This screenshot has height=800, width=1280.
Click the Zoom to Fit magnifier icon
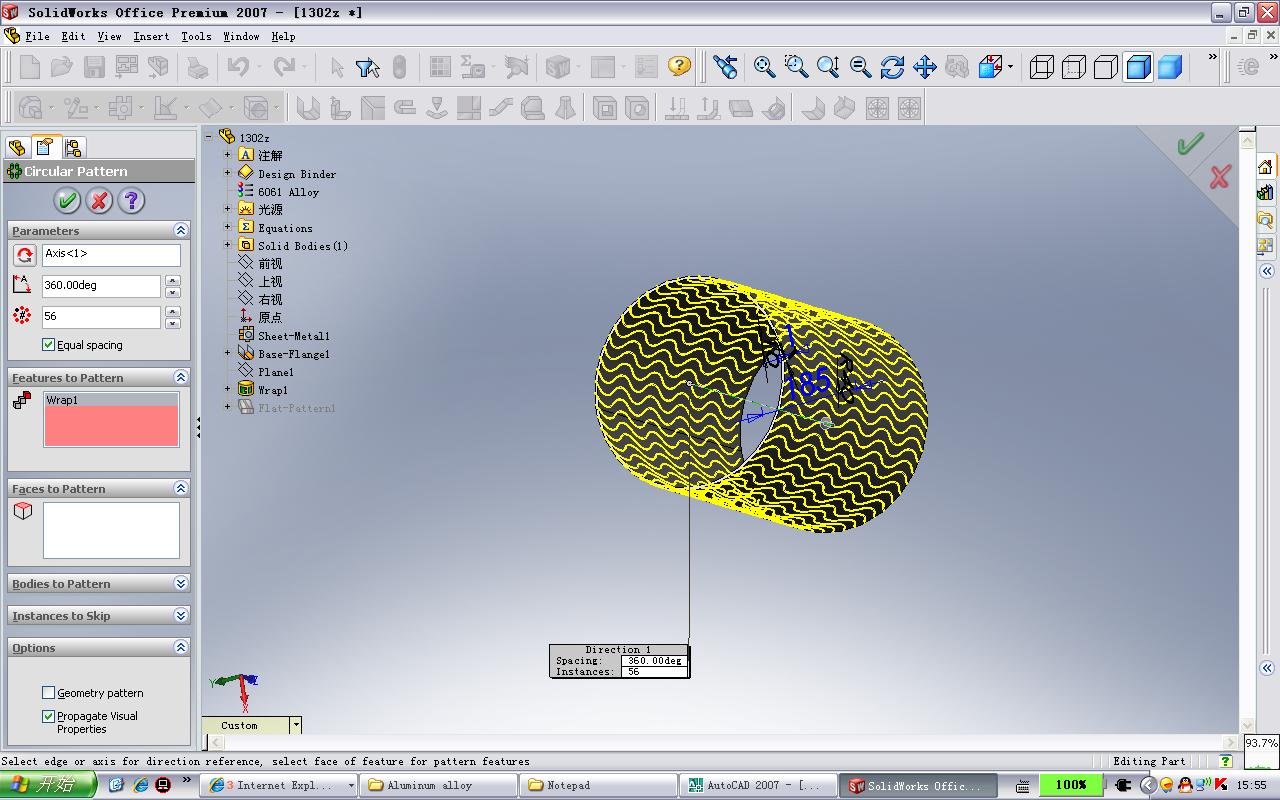coord(765,67)
